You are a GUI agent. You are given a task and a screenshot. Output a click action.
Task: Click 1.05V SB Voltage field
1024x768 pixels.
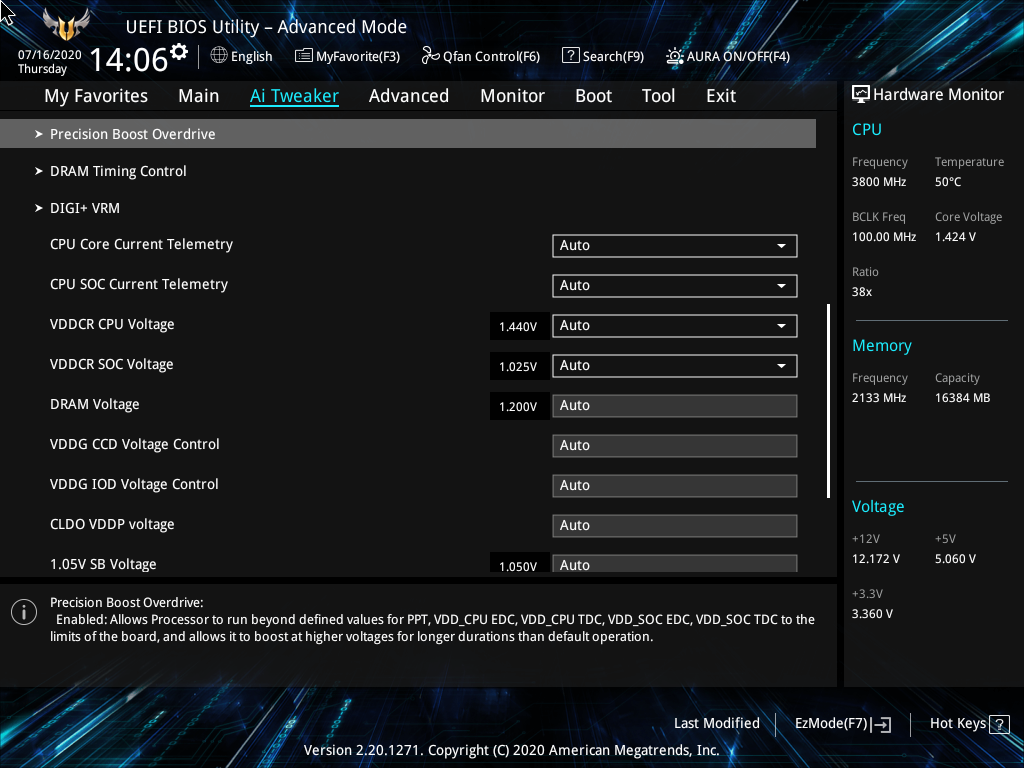(x=675, y=564)
